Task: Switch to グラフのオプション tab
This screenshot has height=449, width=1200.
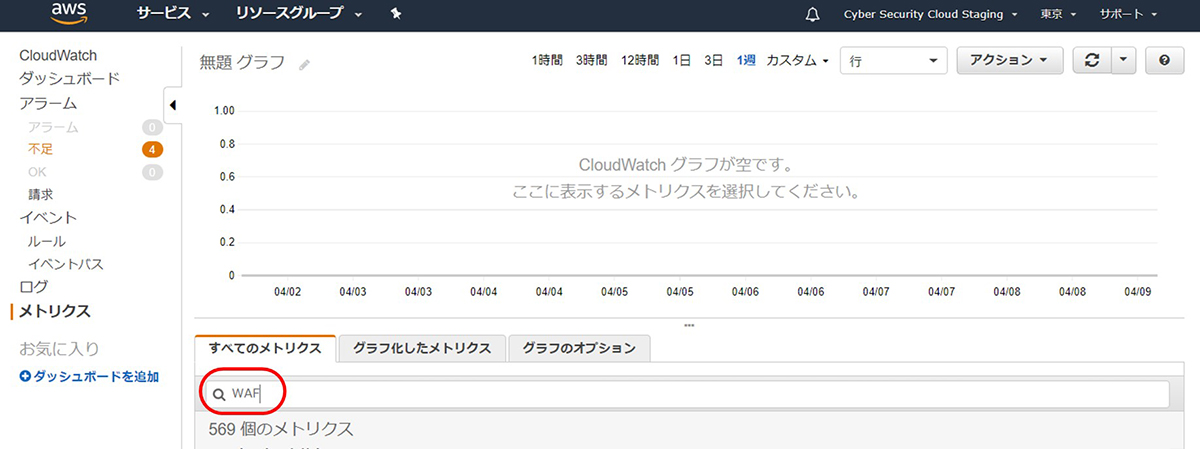Action: (580, 348)
